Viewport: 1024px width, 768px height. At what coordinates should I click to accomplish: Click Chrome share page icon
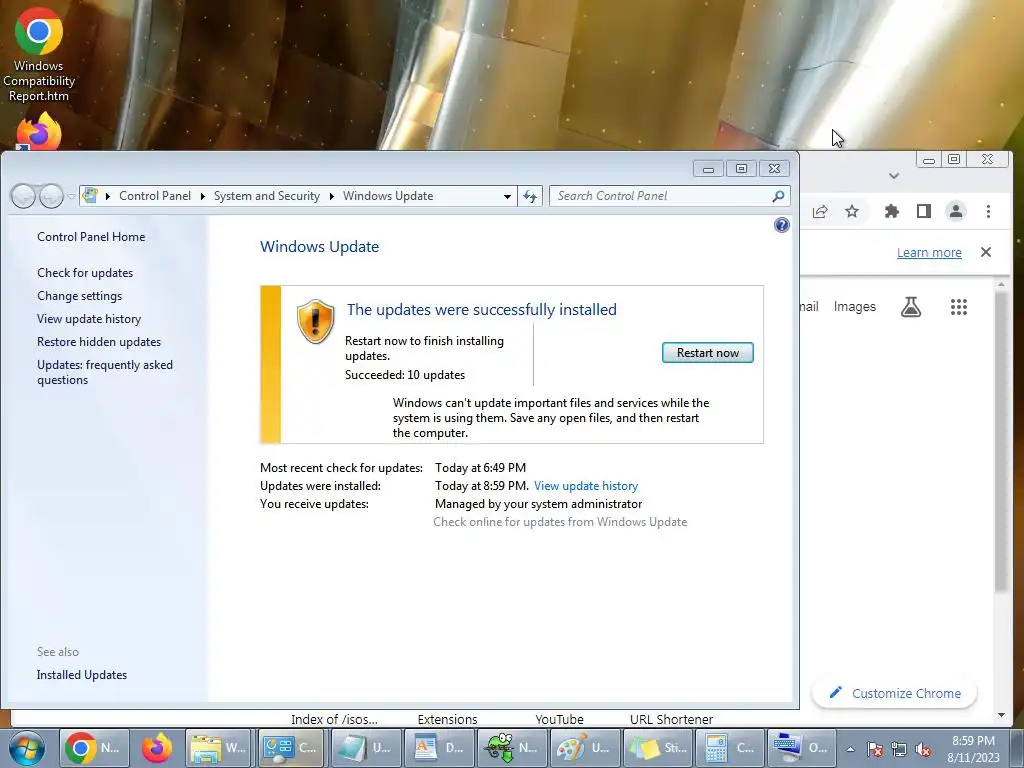[x=820, y=211]
